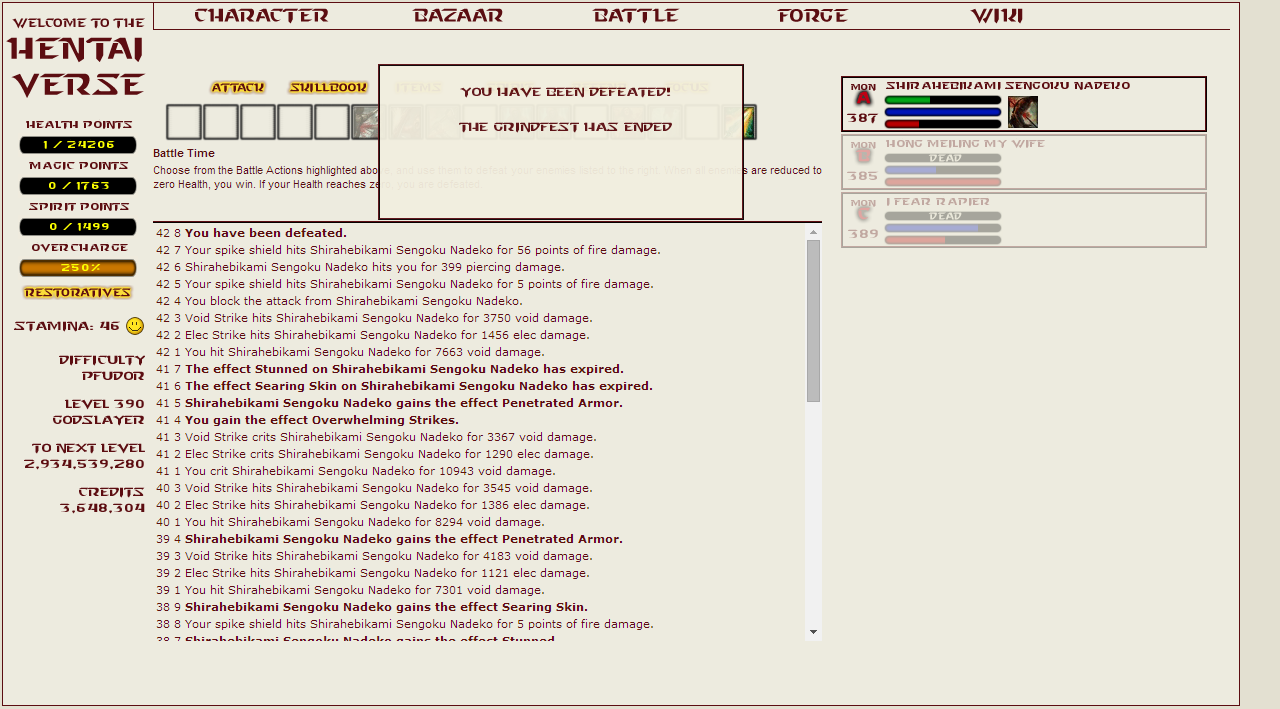Click the leftmost empty quickbar slot
Image resolution: width=1280 pixels, height=709 pixels.
pos(184,122)
